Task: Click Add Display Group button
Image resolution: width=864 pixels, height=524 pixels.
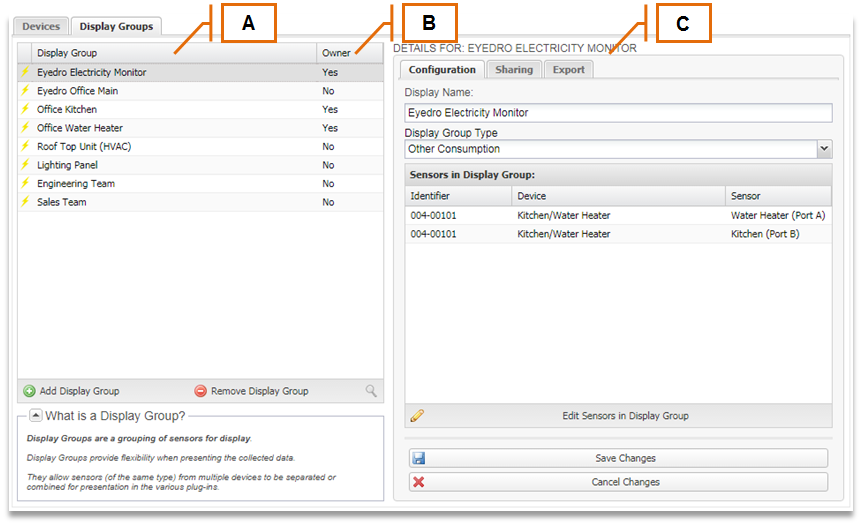Action: pos(72,391)
